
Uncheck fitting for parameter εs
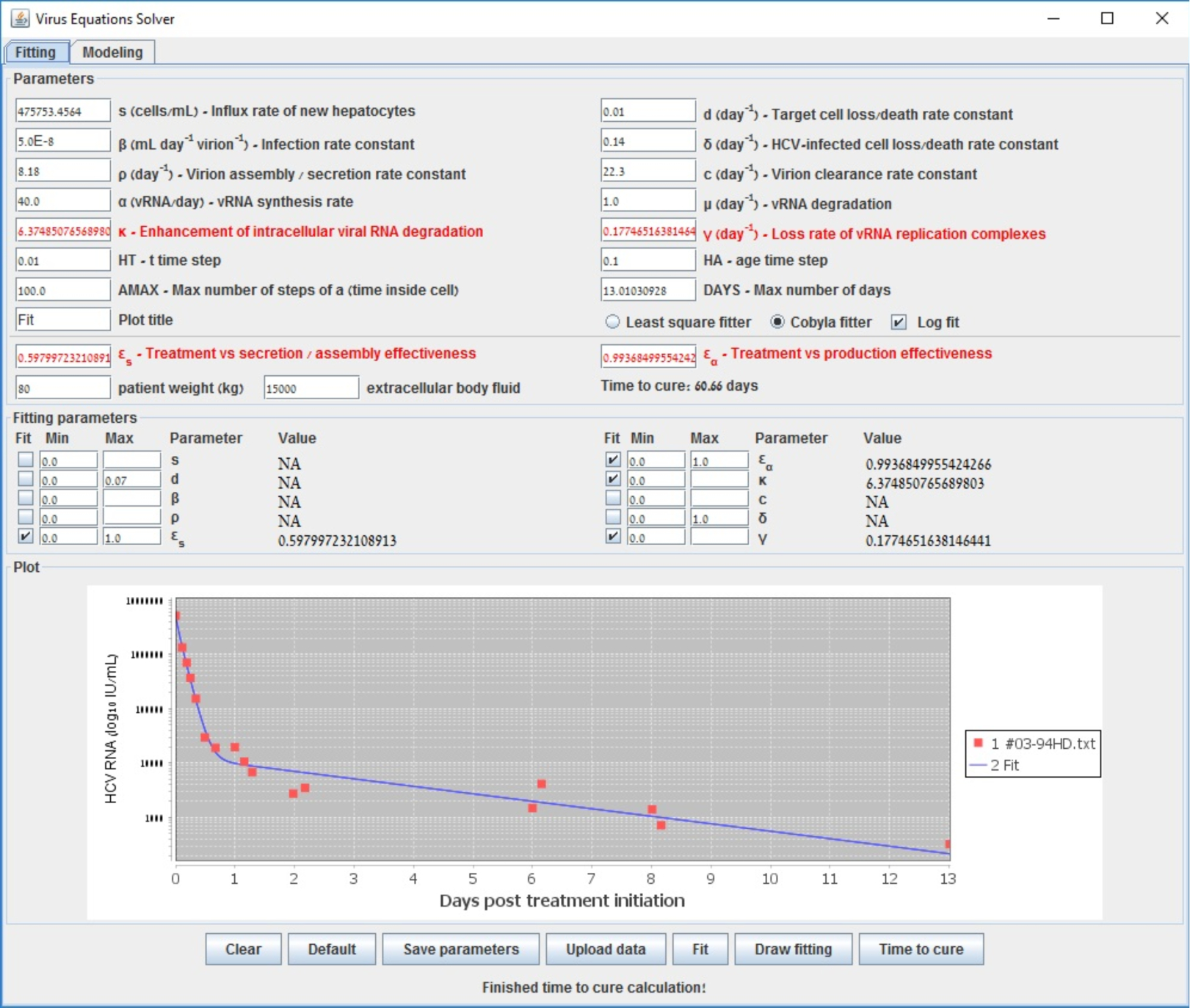(26, 536)
